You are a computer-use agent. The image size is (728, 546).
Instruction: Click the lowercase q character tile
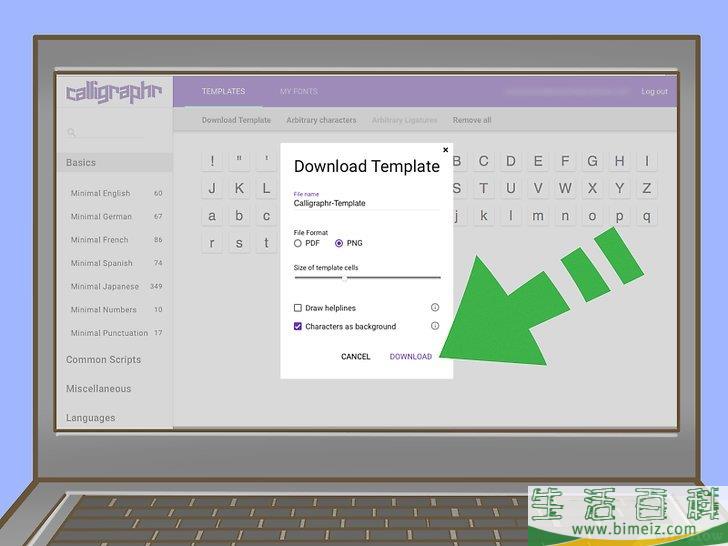point(647,216)
